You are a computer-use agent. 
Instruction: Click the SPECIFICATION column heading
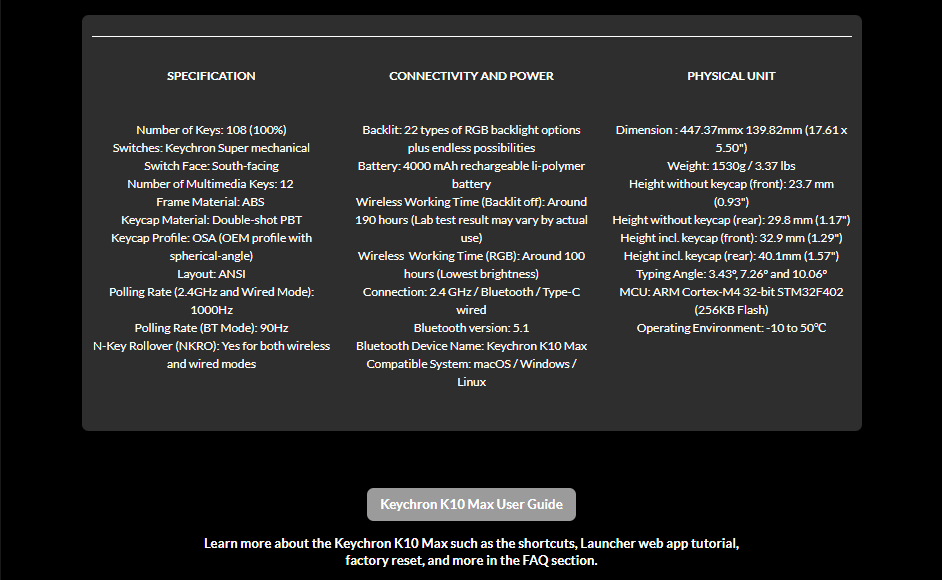(211, 76)
